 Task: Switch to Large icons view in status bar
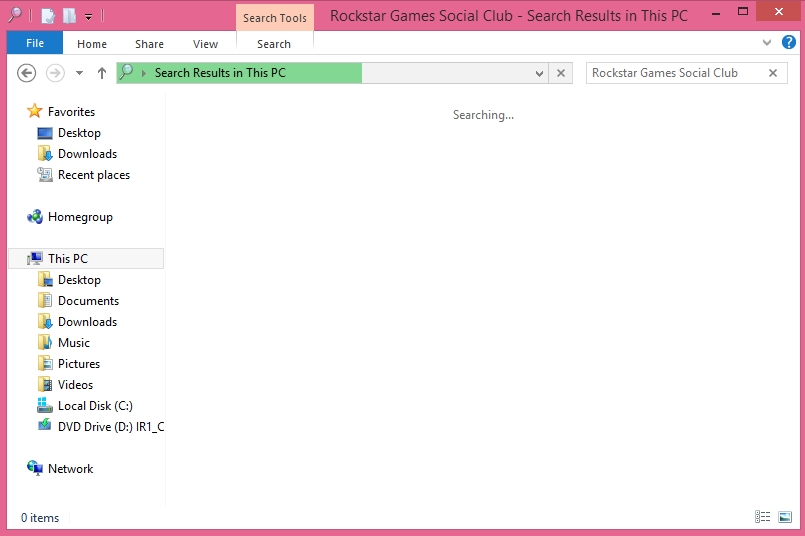784,516
